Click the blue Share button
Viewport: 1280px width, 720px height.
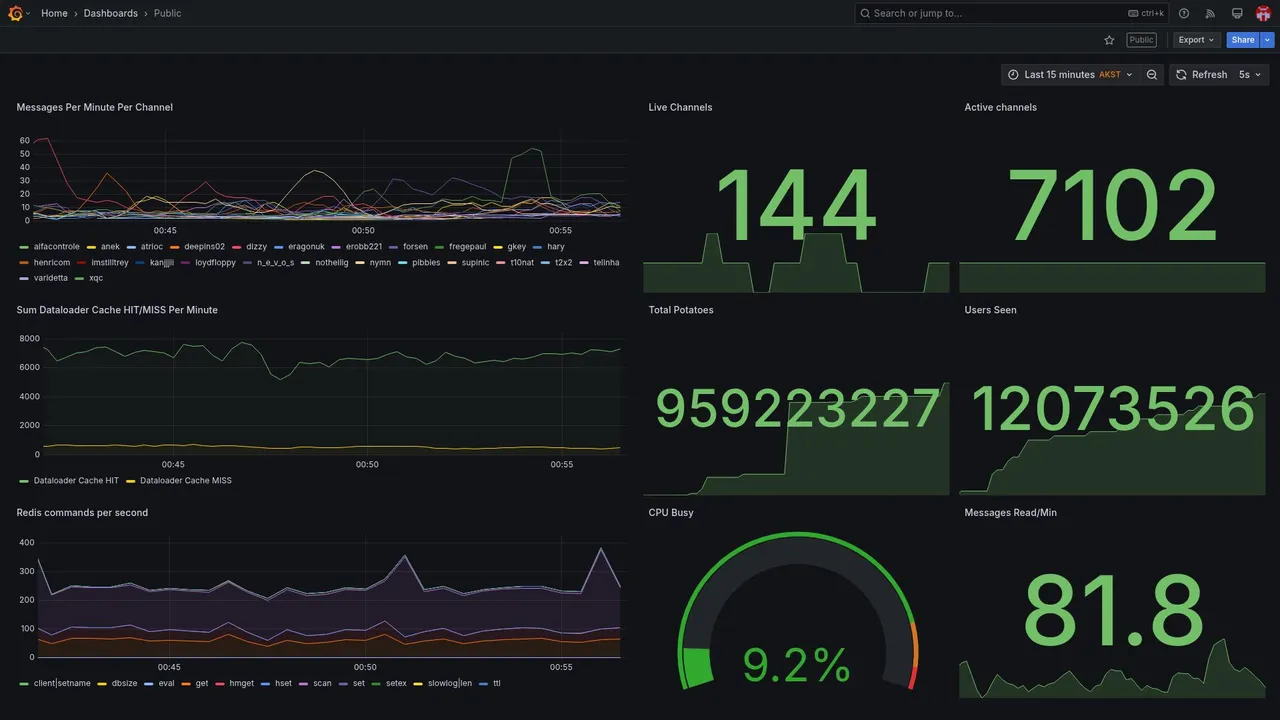(x=1243, y=40)
